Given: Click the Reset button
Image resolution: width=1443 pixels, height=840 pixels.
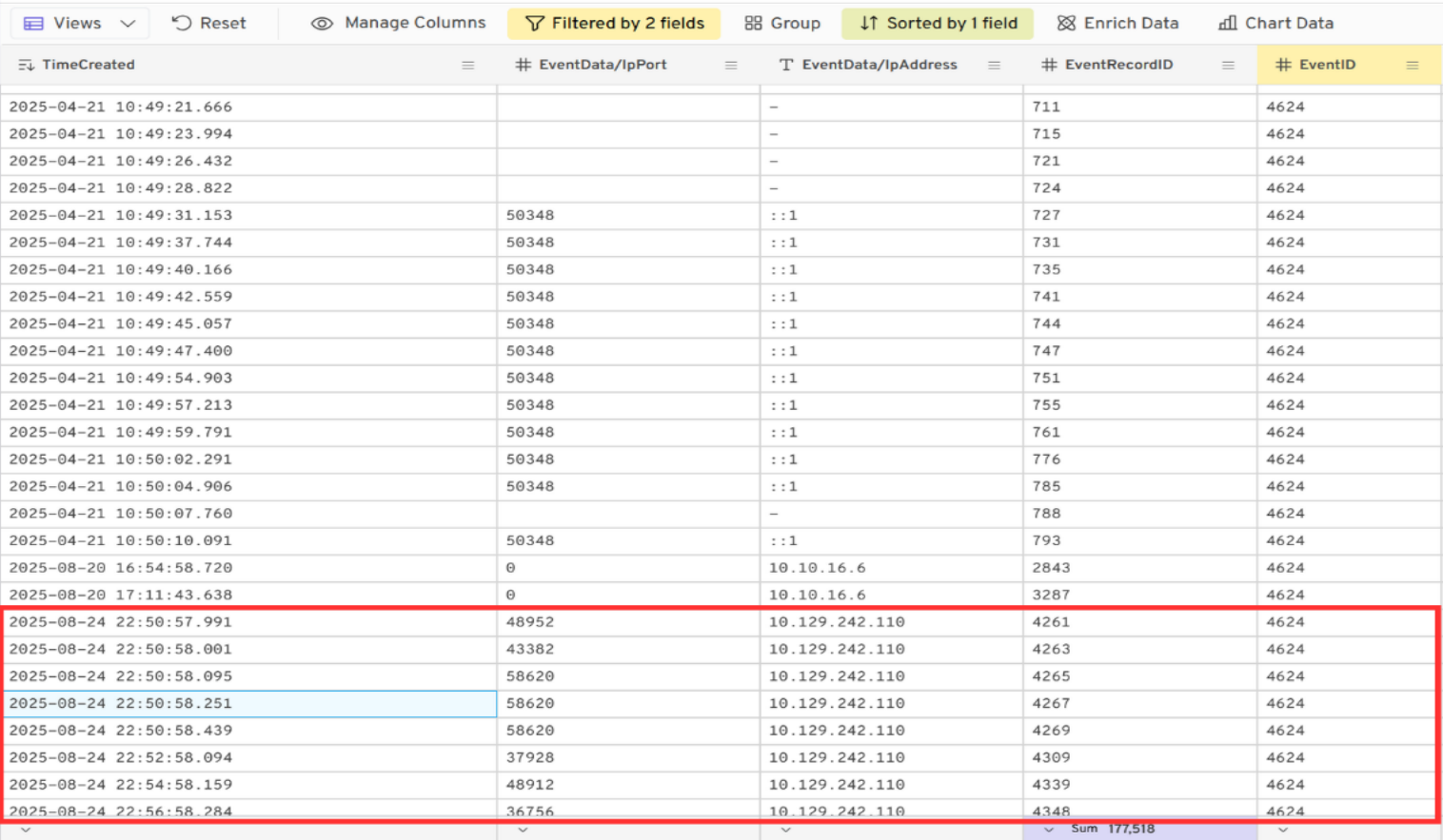Looking at the screenshot, I should (x=208, y=23).
